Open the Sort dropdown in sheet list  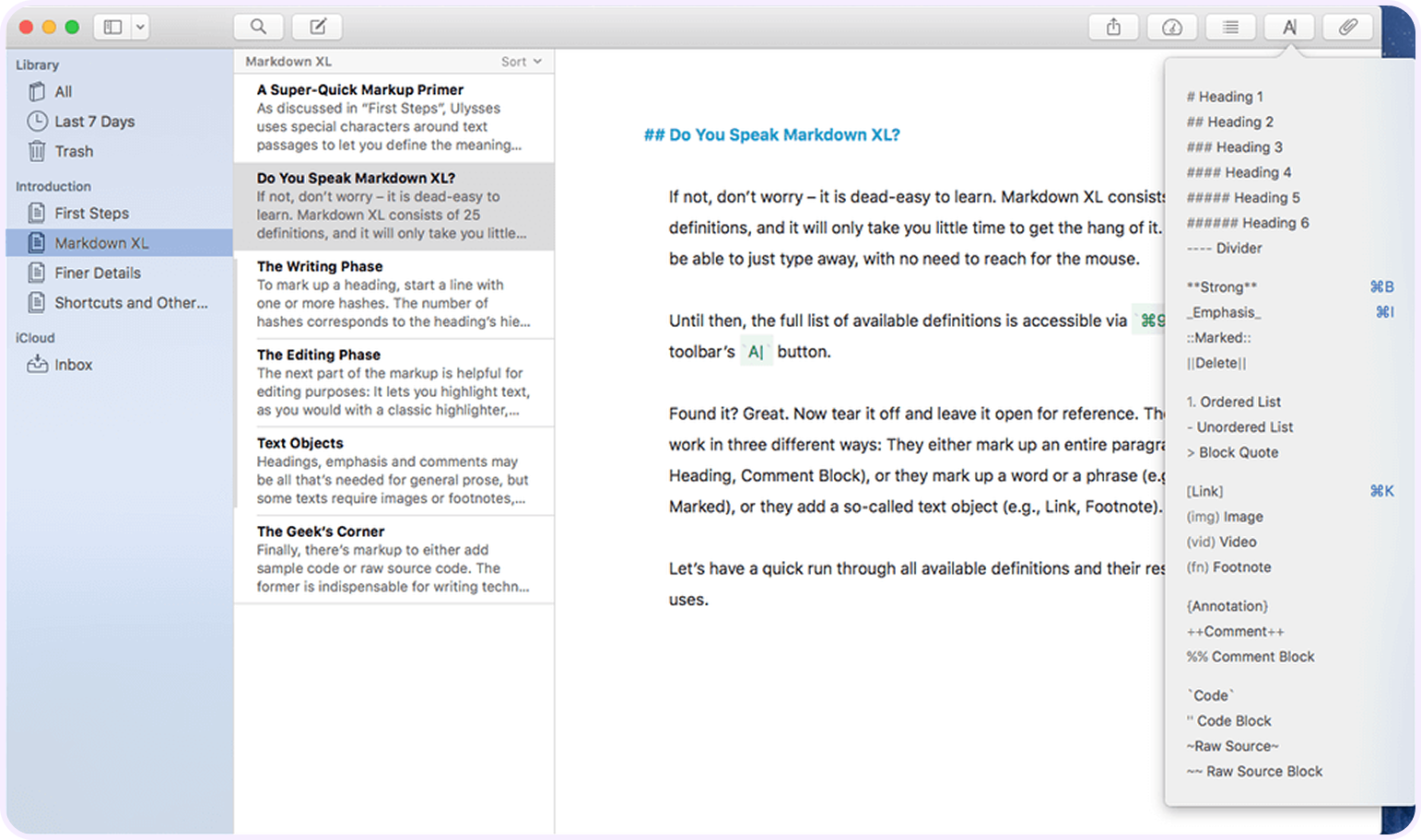[x=522, y=62]
